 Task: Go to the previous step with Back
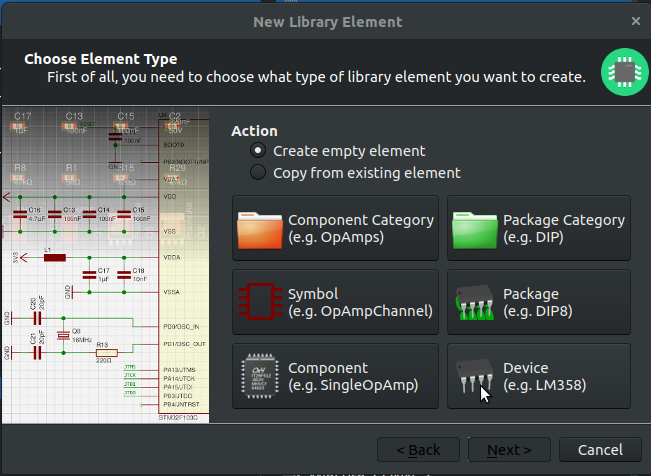(418, 449)
